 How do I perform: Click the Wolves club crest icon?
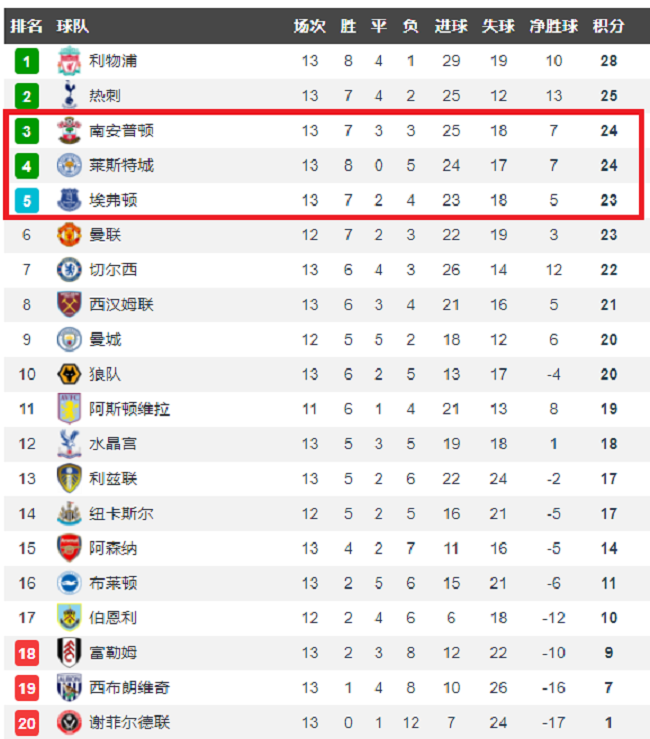[x=68, y=374]
